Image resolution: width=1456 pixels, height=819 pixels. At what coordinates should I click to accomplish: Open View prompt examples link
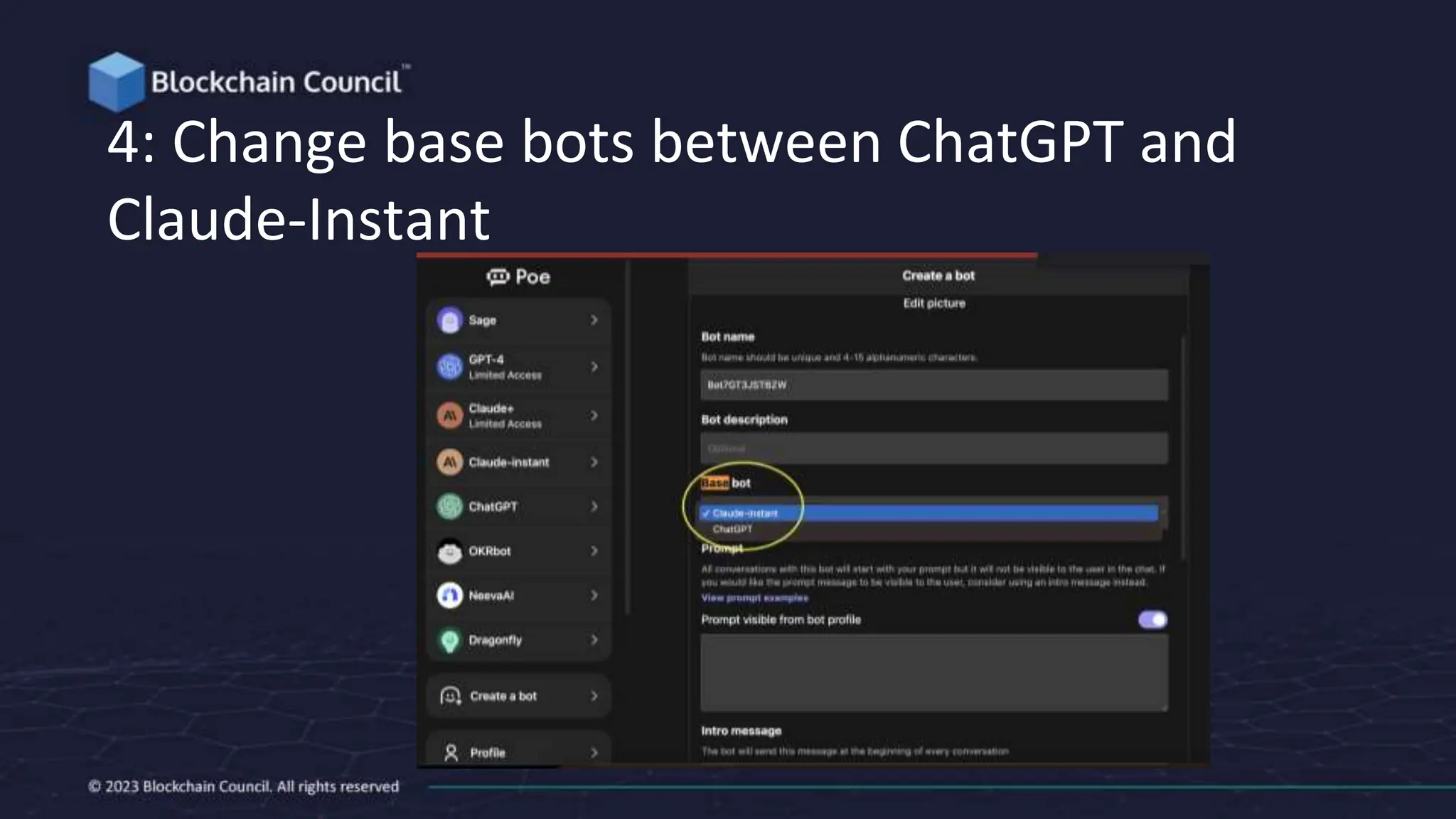coord(754,598)
